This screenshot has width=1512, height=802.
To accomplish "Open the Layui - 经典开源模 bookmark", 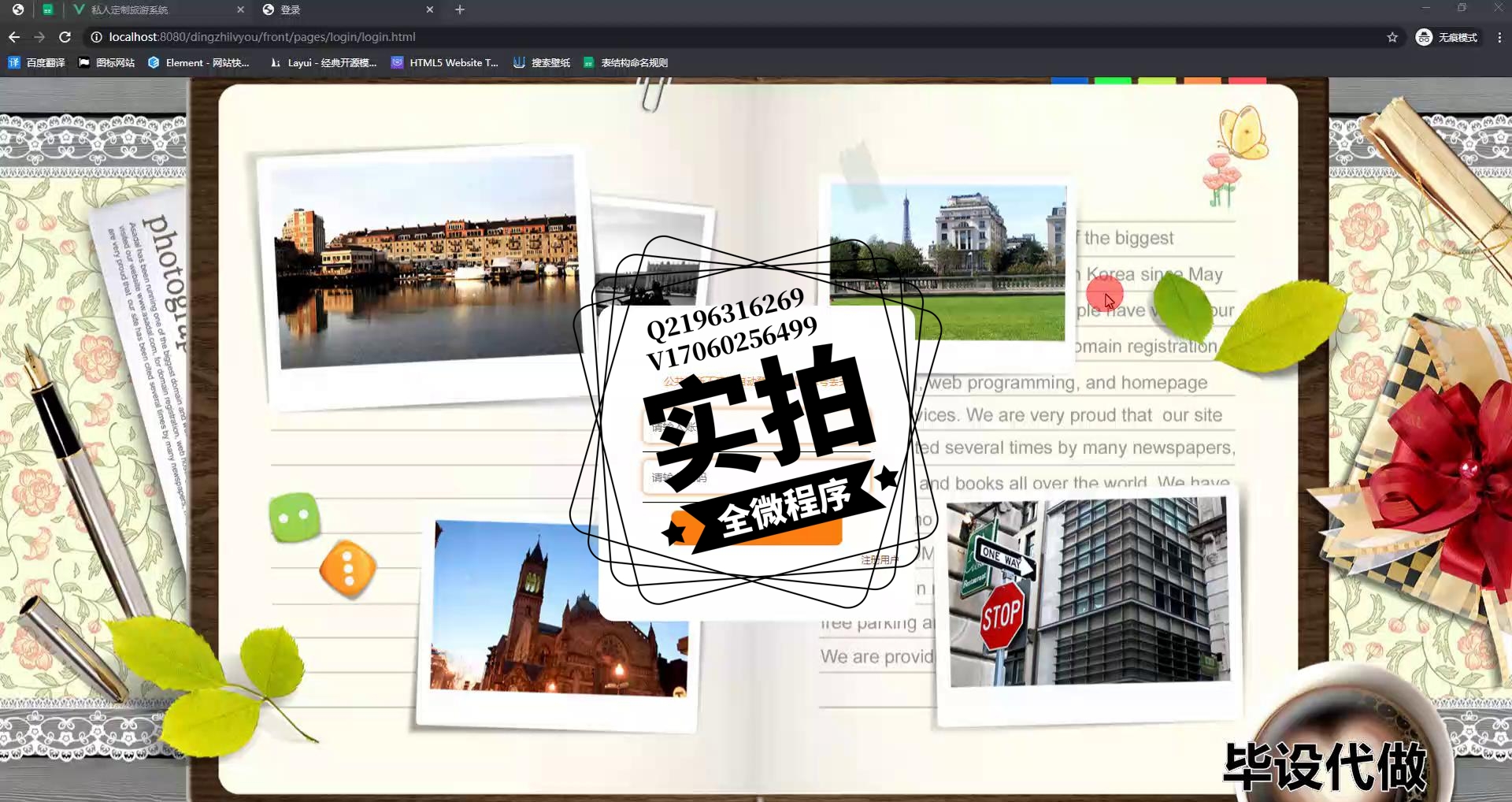I will (323, 62).
